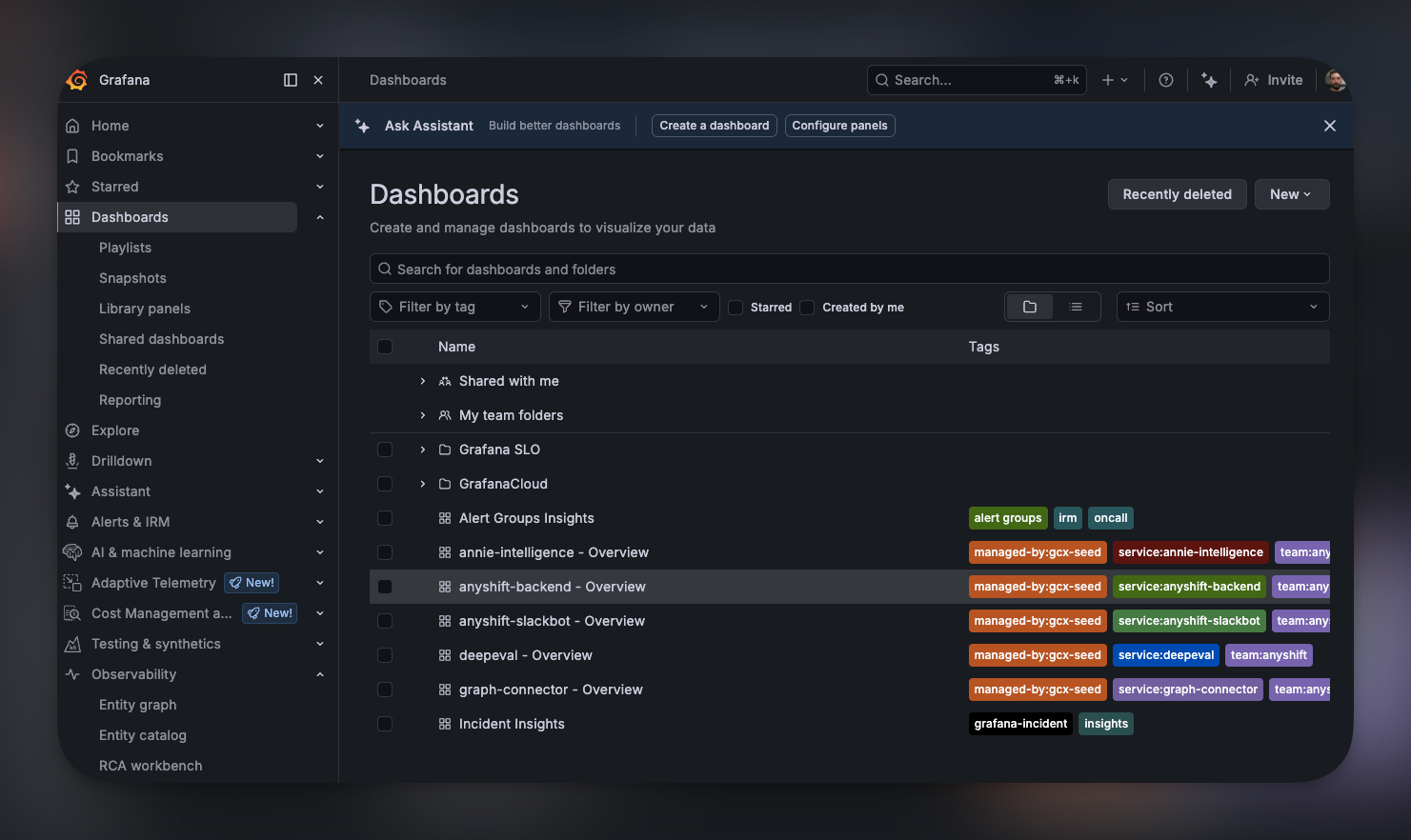
Task: Open Playlists in the sidebar
Action: tap(125, 248)
